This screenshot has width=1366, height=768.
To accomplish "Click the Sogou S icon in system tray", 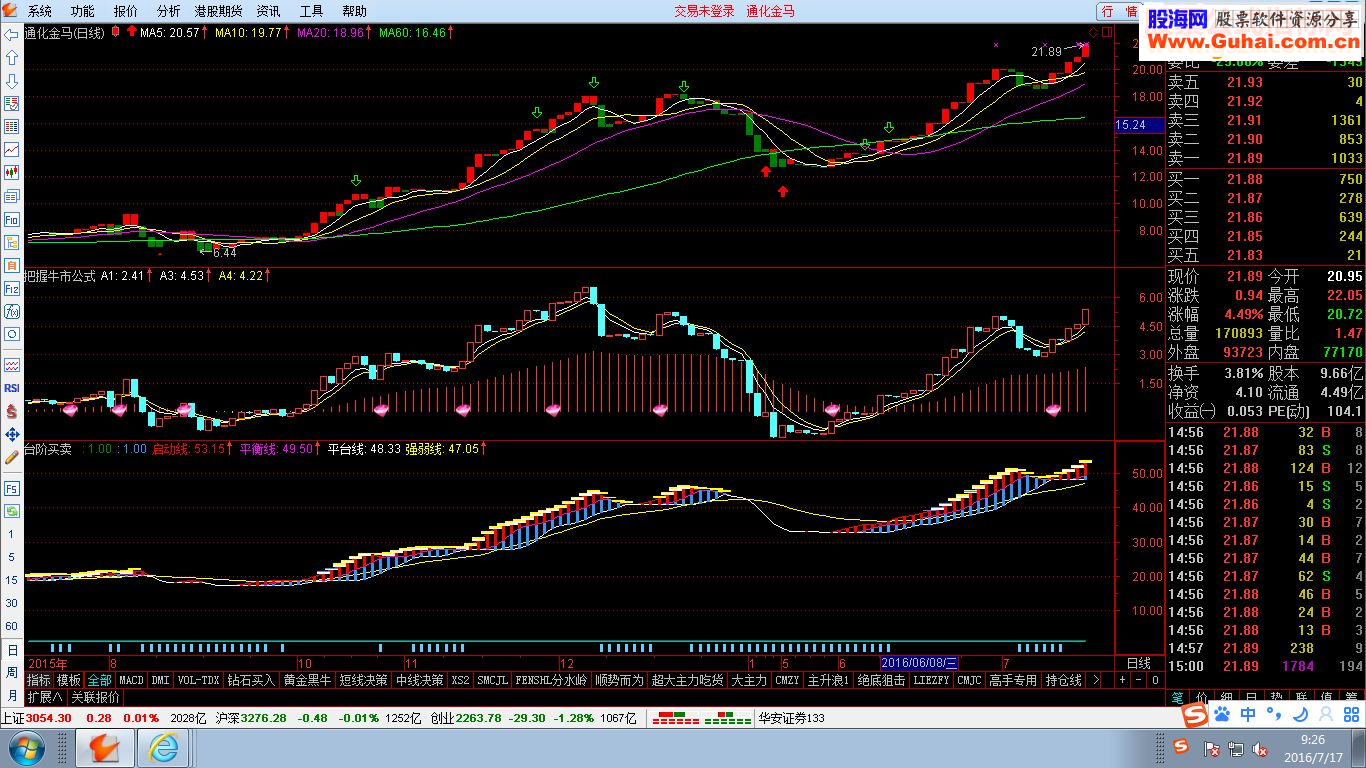I will (1181, 748).
